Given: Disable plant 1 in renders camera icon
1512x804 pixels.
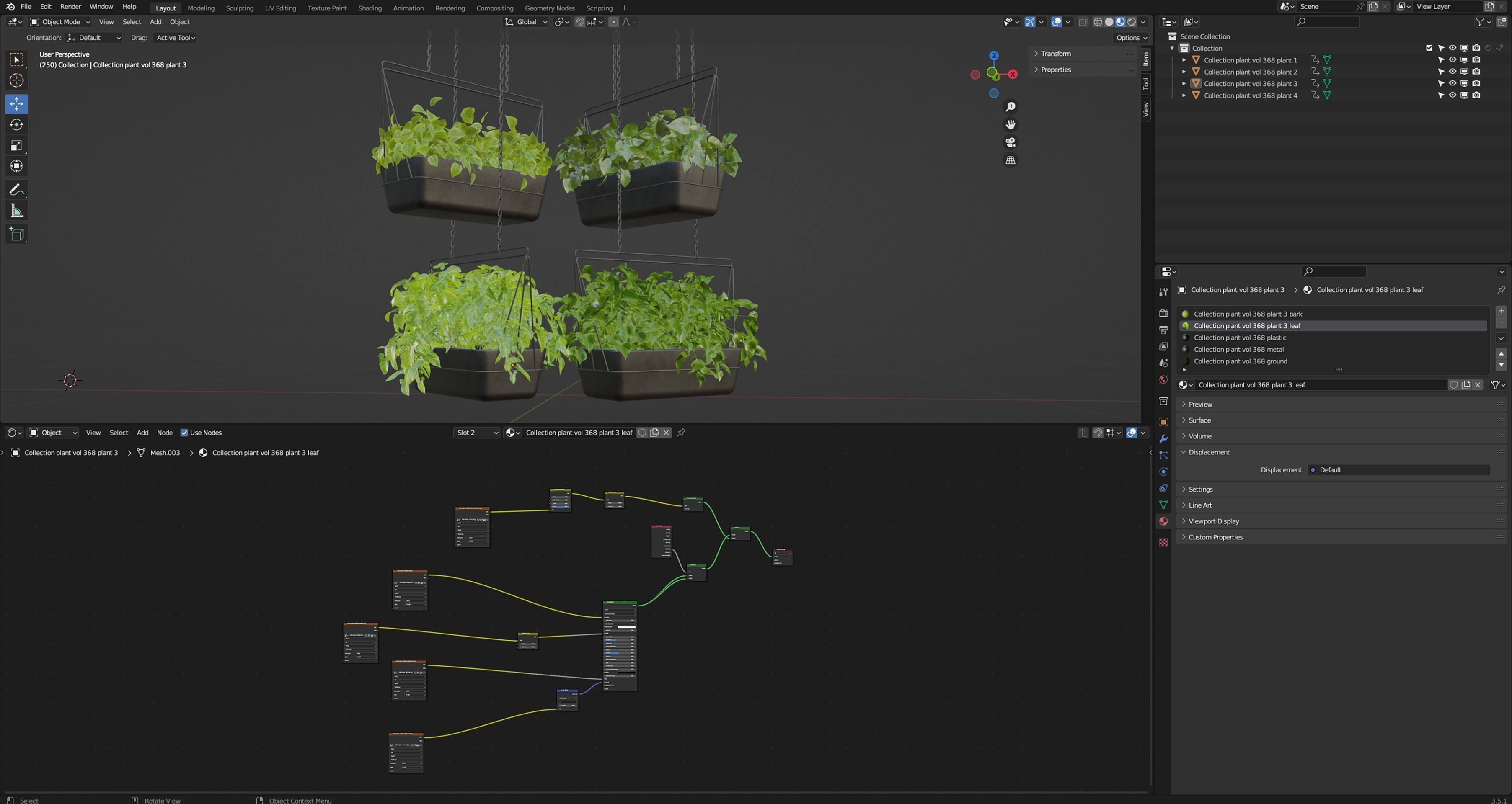Looking at the screenshot, I should [x=1476, y=60].
